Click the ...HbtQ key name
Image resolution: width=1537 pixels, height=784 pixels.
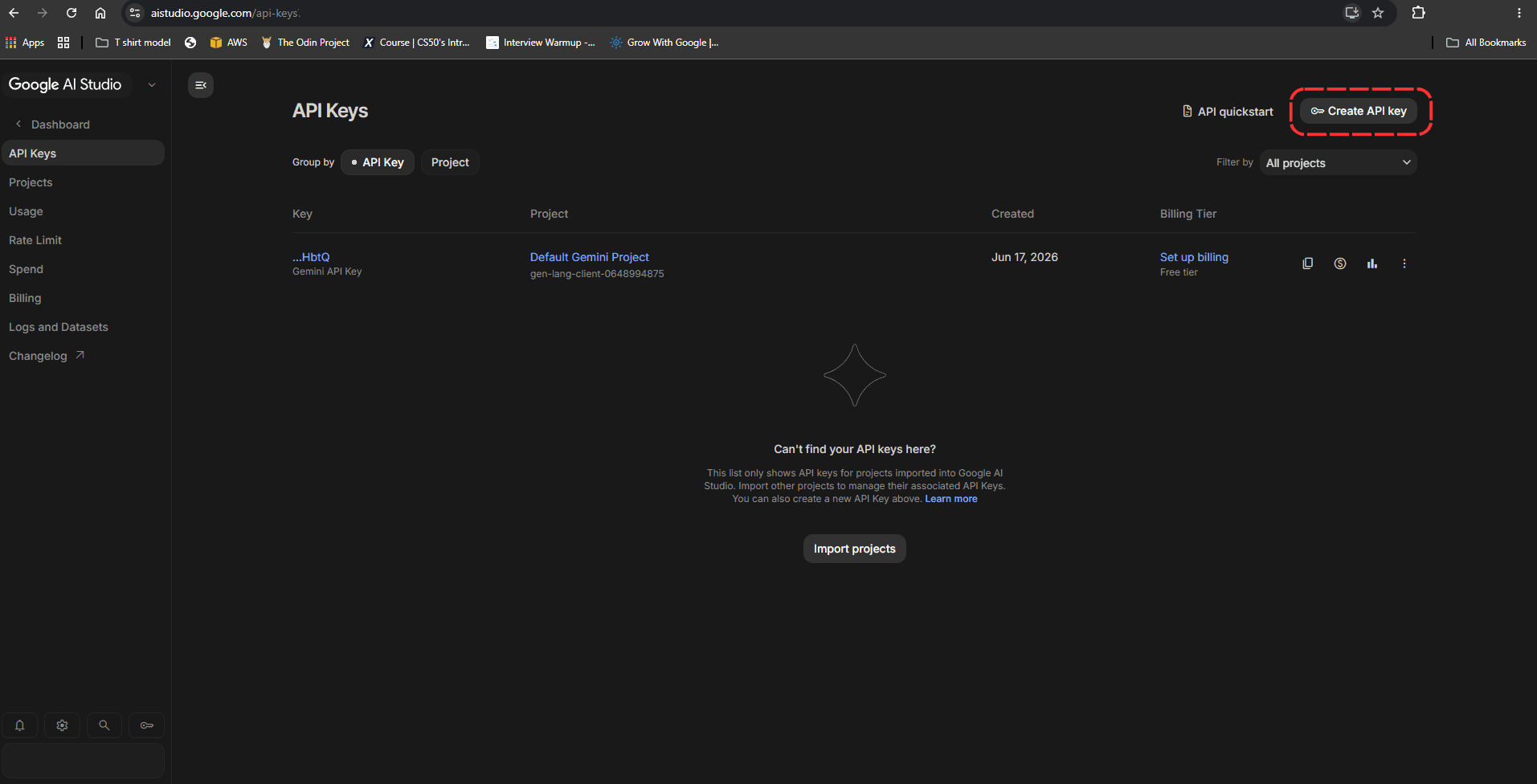(x=311, y=257)
